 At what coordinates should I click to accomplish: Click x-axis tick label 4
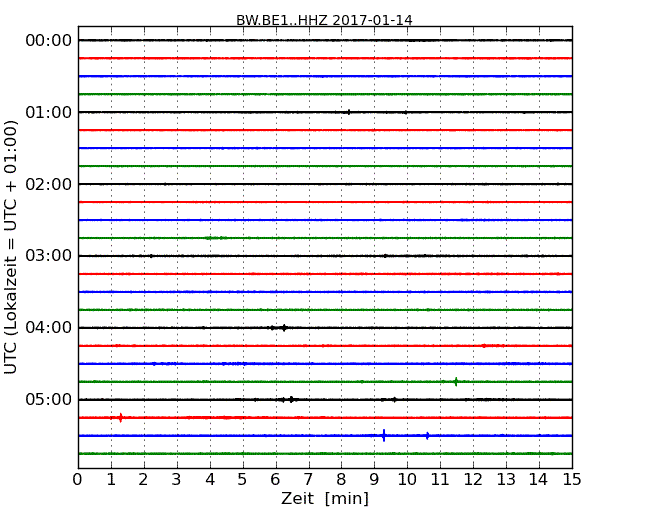coord(210,480)
